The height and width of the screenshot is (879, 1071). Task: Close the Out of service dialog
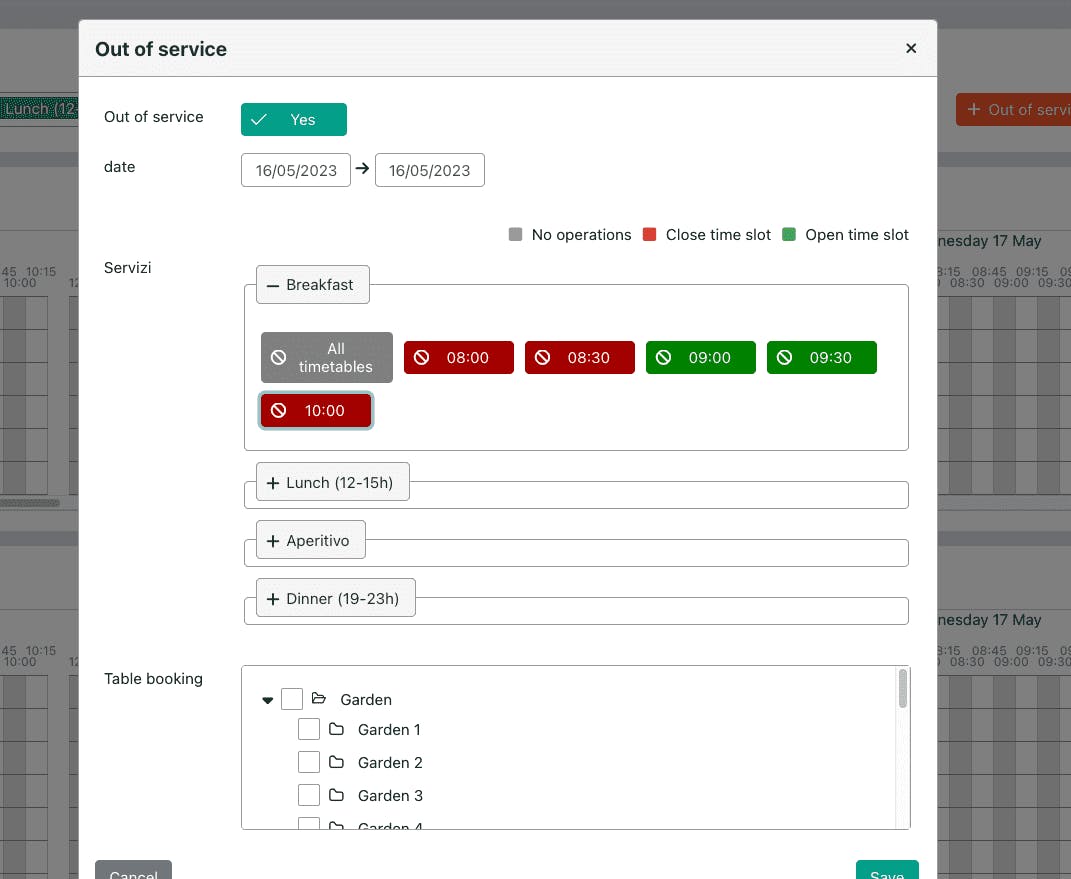910,48
